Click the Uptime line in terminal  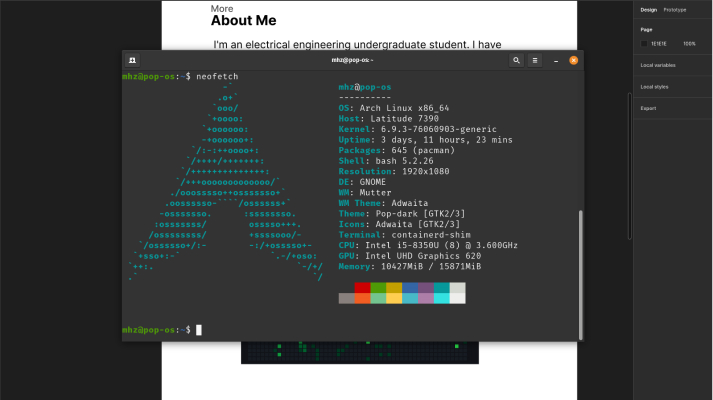coord(425,140)
